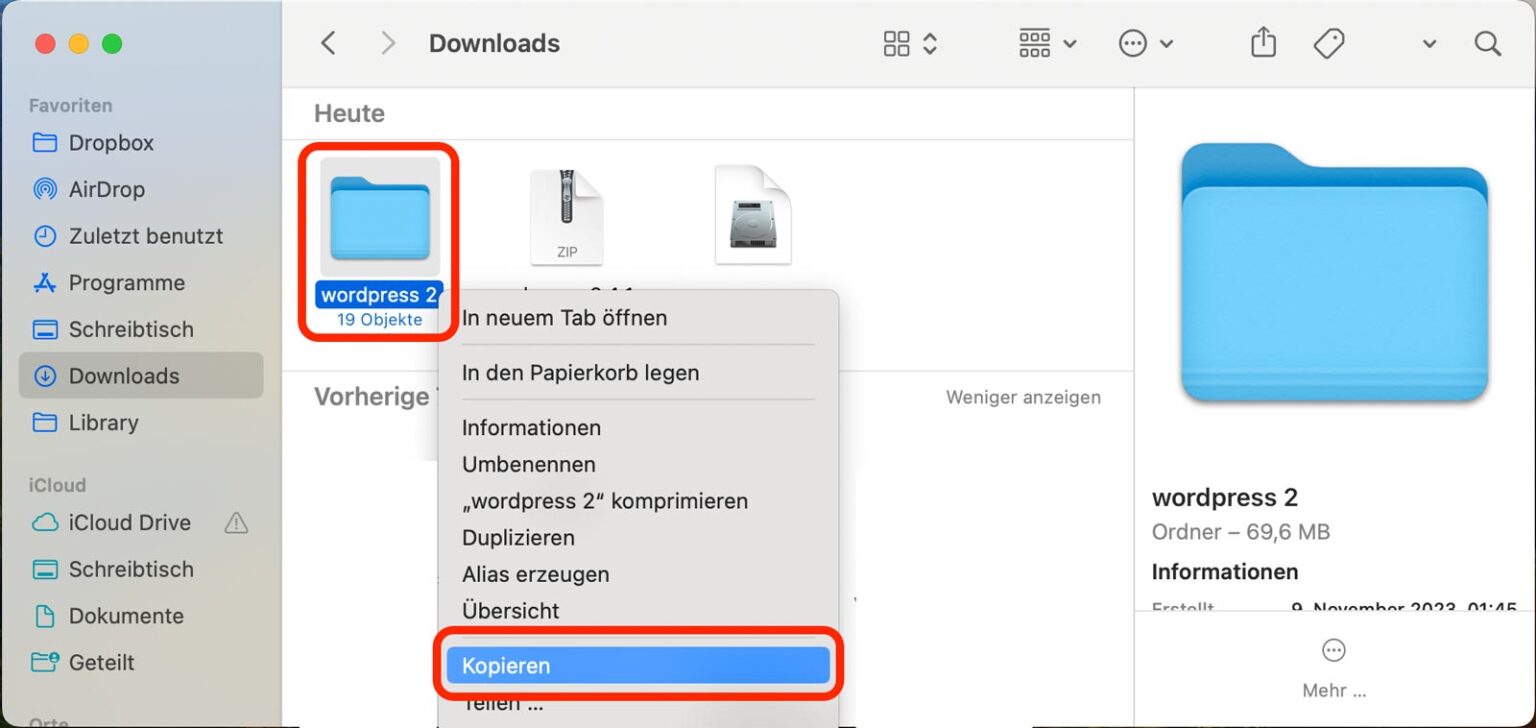Screen dimensions: 1536x728
Task: Choose Kopieren in context menu
Action: pyautogui.click(x=638, y=665)
